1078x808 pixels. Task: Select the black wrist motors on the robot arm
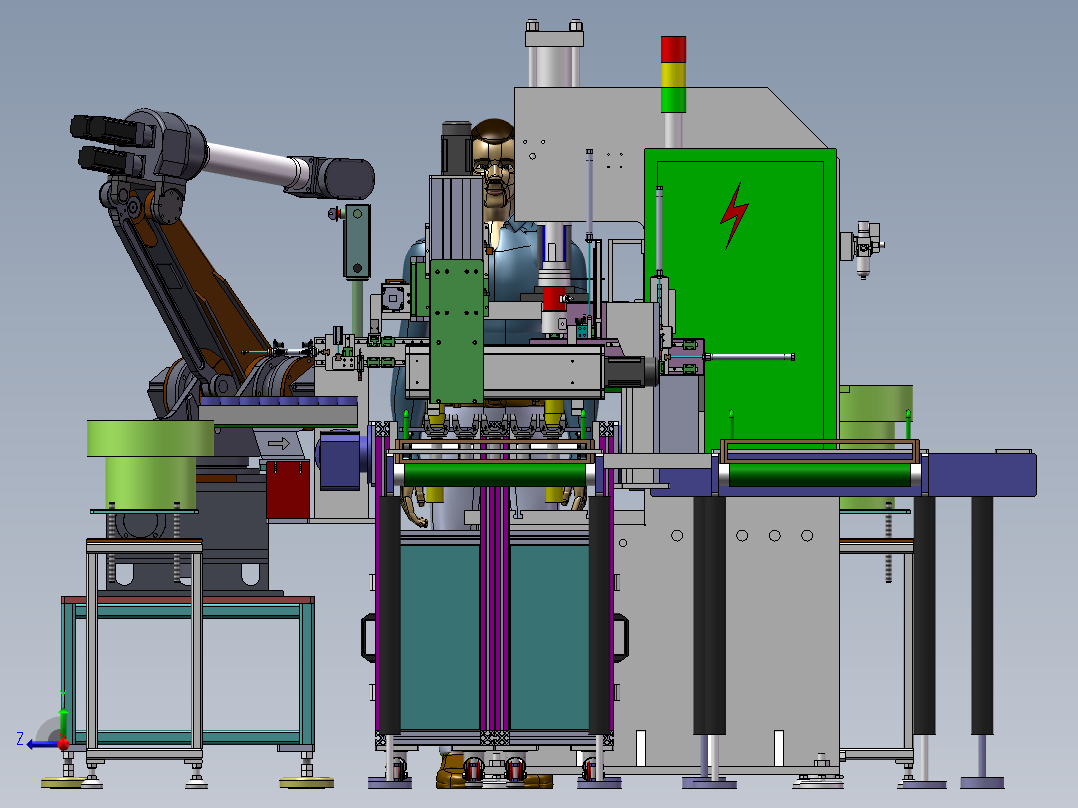click(110, 144)
